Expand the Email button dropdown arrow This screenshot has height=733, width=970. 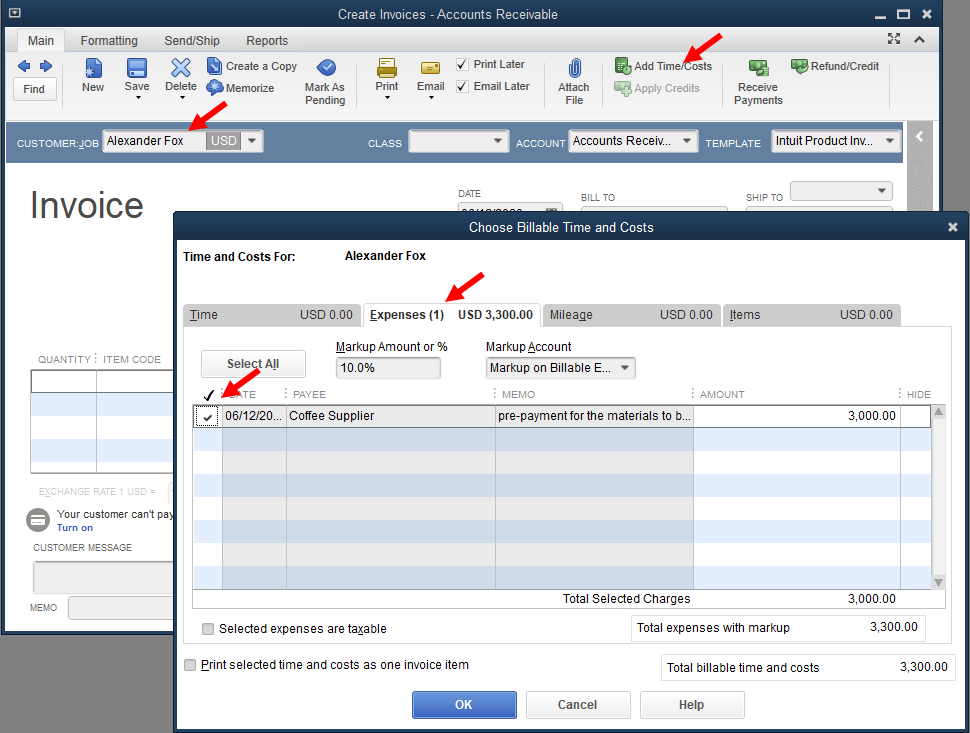431,98
